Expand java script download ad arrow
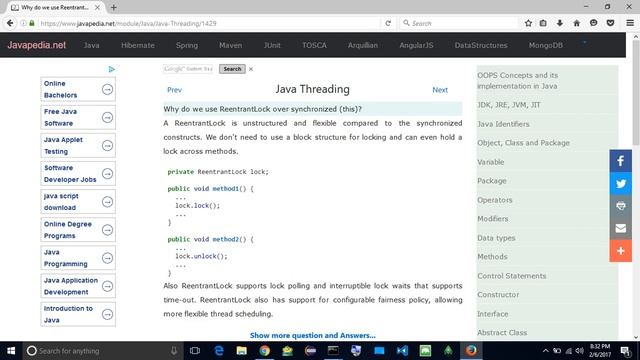The image size is (640, 360). click(x=107, y=202)
